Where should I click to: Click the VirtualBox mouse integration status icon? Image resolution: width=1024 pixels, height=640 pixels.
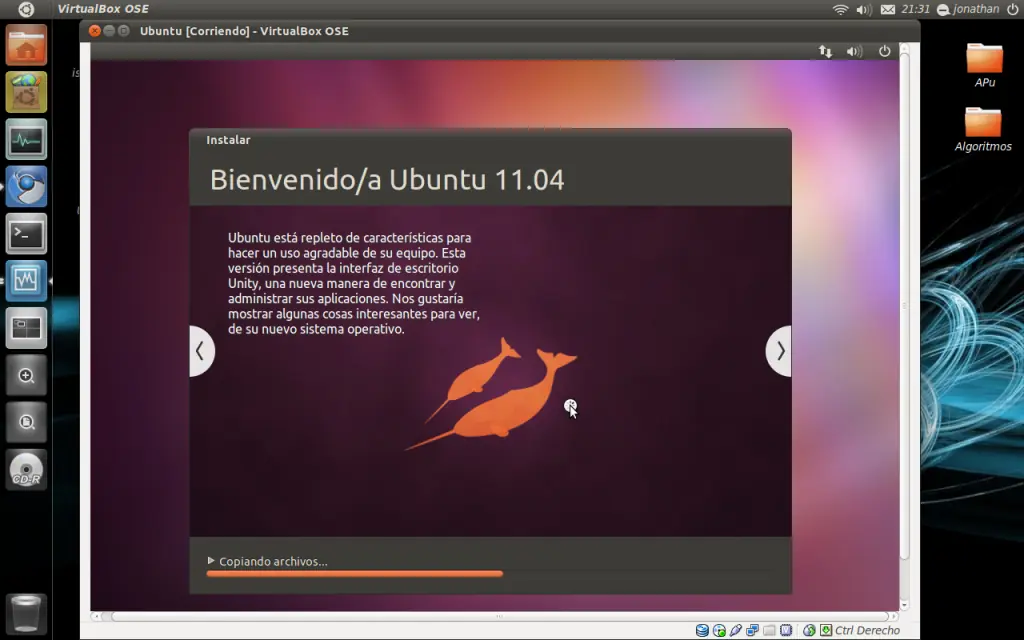pos(809,630)
